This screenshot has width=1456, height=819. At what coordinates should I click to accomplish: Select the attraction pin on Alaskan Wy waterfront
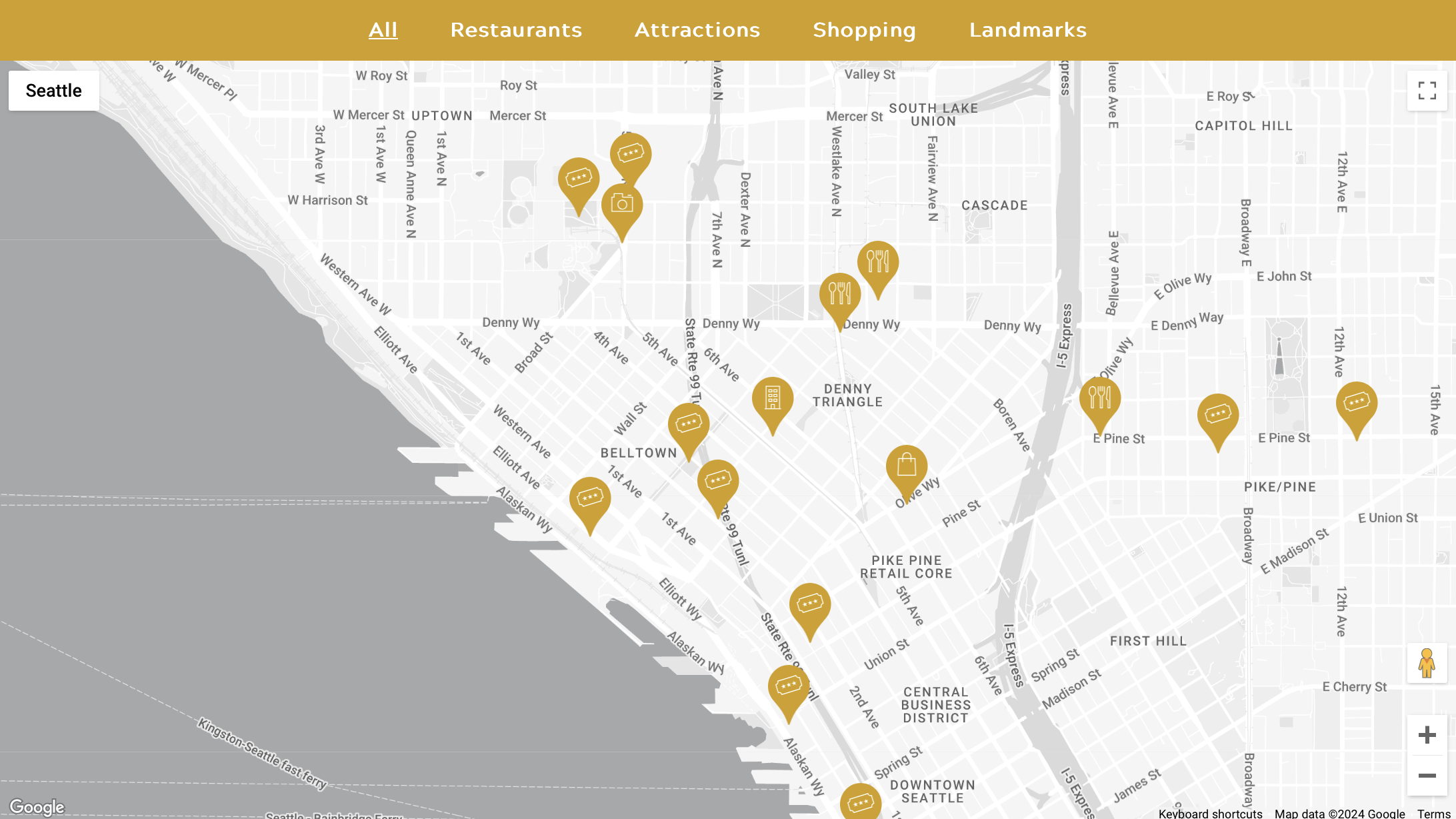coord(788,686)
